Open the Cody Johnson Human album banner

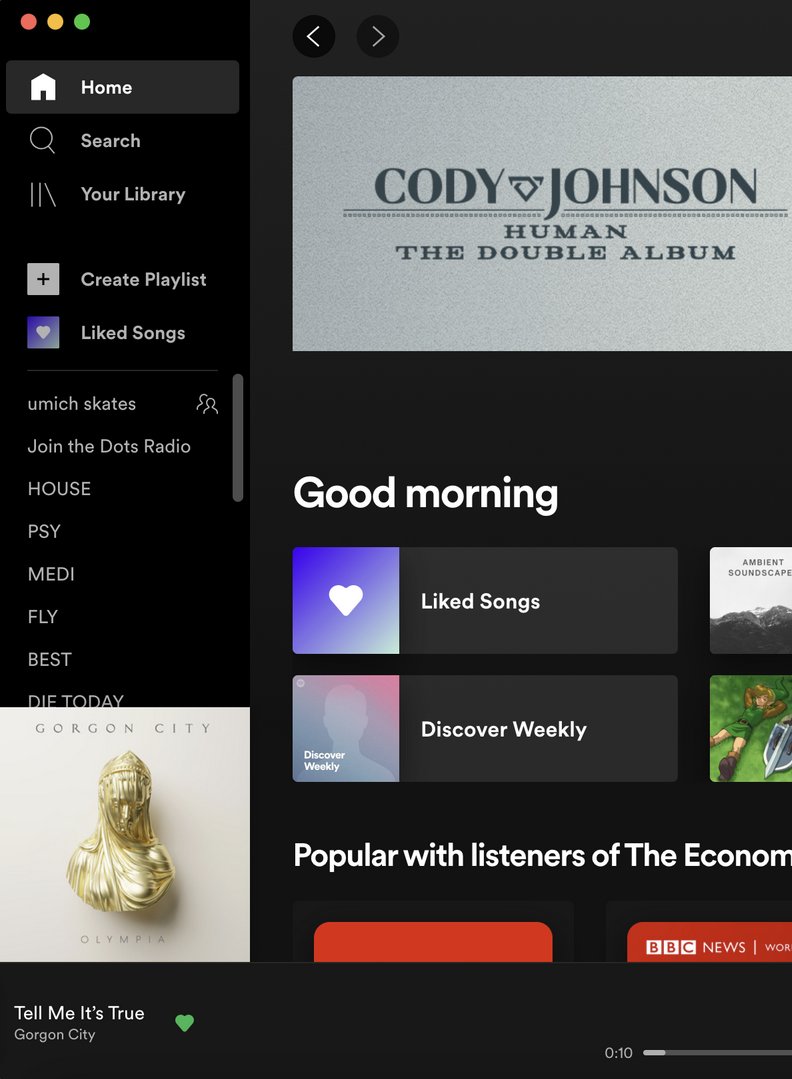tap(542, 213)
